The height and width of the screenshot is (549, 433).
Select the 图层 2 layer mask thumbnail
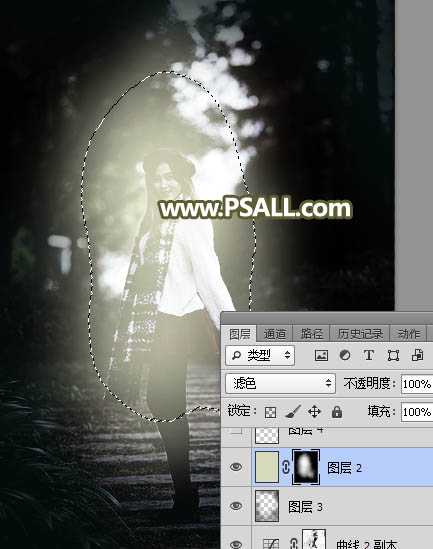pyautogui.click(x=306, y=467)
